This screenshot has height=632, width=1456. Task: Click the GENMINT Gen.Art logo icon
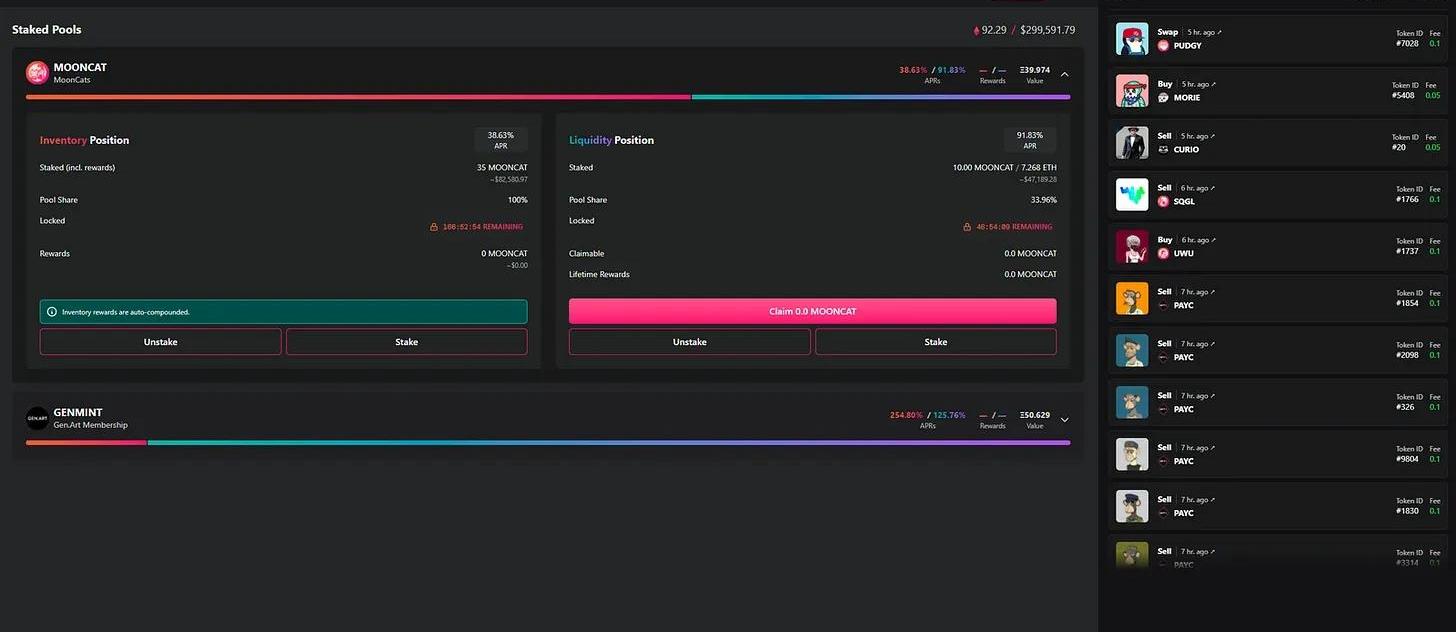pos(37,418)
